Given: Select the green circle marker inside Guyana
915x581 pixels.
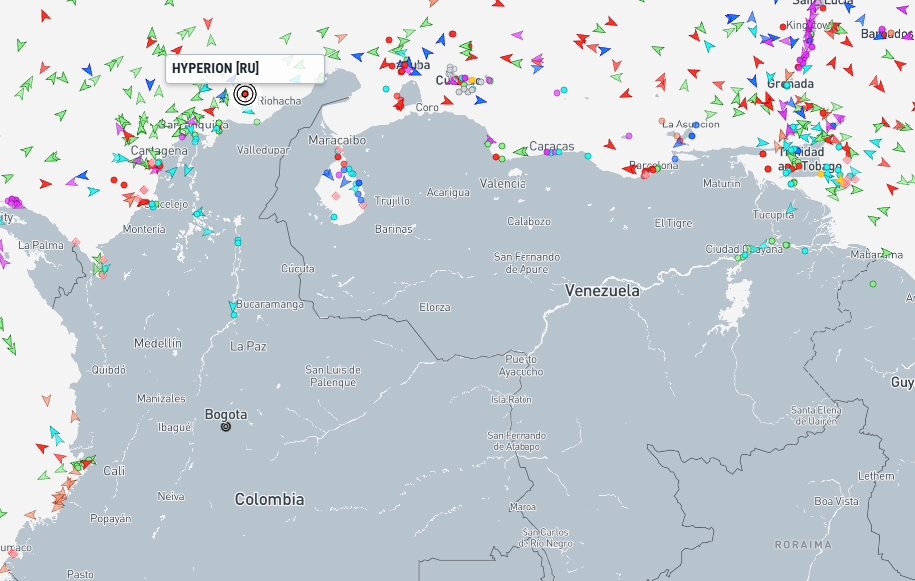Looking at the screenshot, I should pos(873,284).
